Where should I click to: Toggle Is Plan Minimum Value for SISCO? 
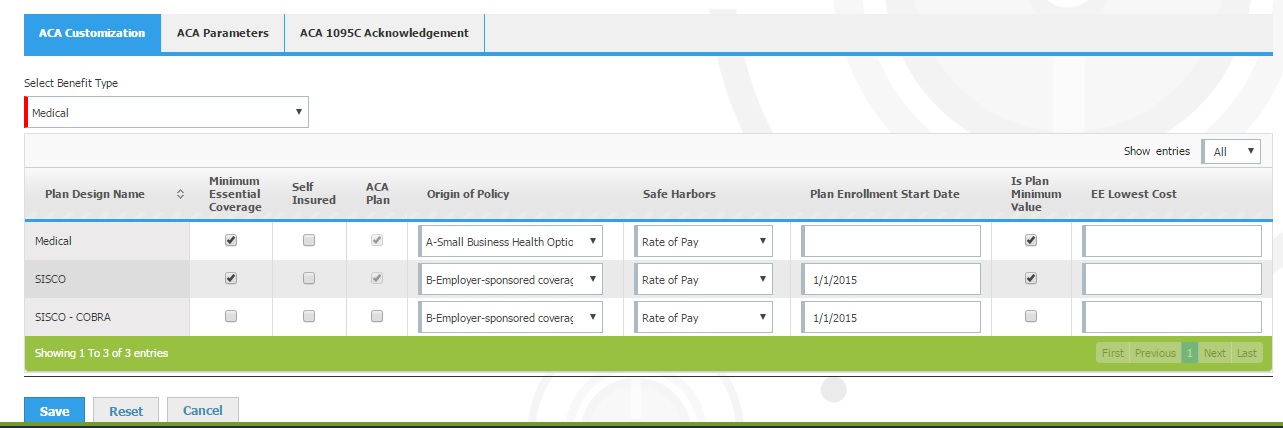pyautogui.click(x=1031, y=279)
